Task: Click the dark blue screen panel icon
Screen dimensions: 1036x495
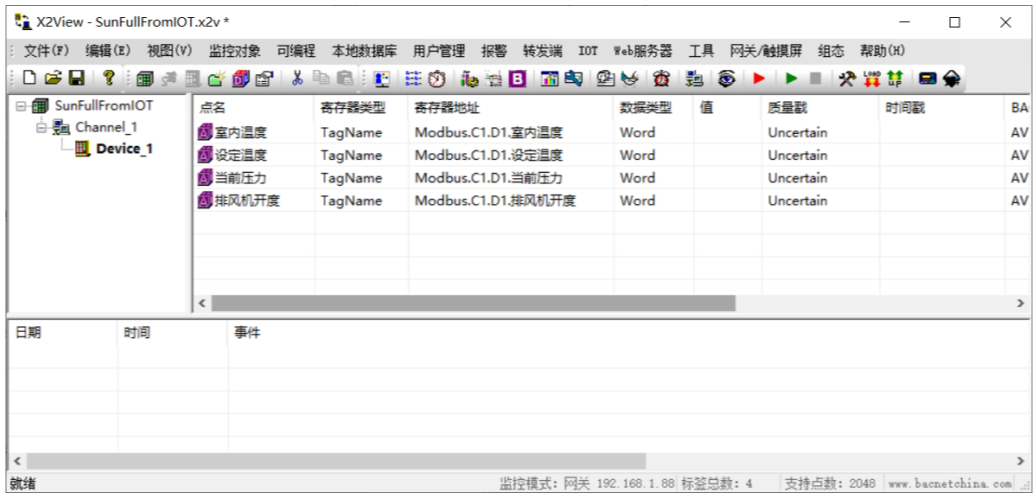Action: pyautogui.click(x=928, y=79)
